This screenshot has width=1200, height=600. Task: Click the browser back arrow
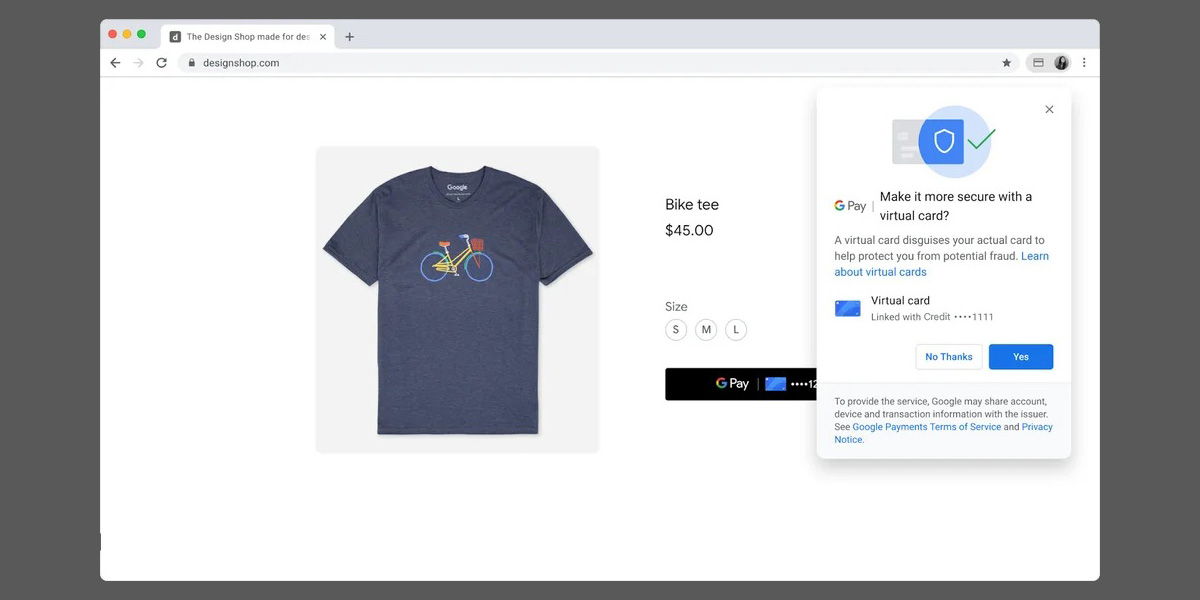(115, 63)
